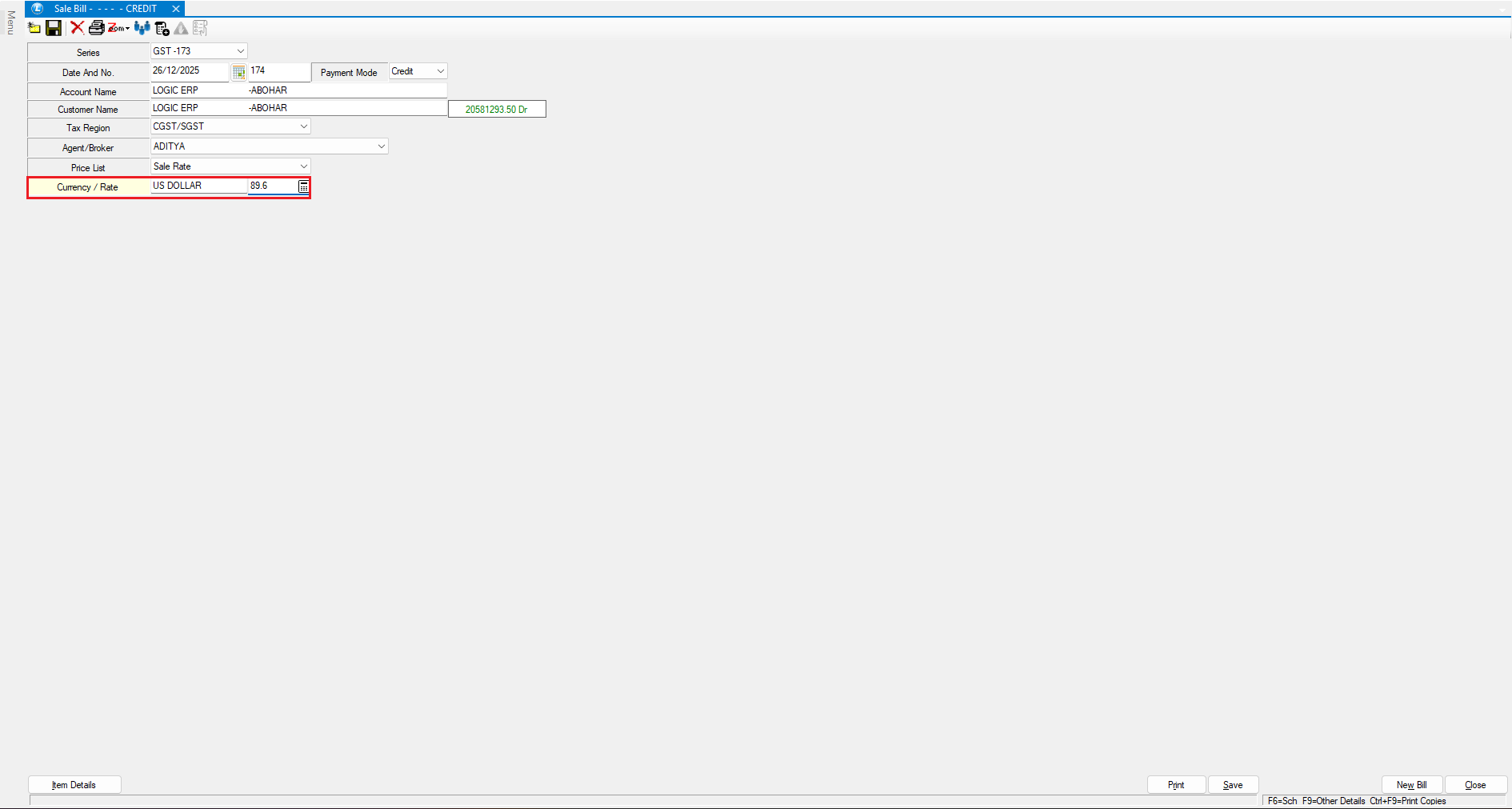
Task: Click the floppy disk save icon
Action: pyautogui.click(x=54, y=28)
